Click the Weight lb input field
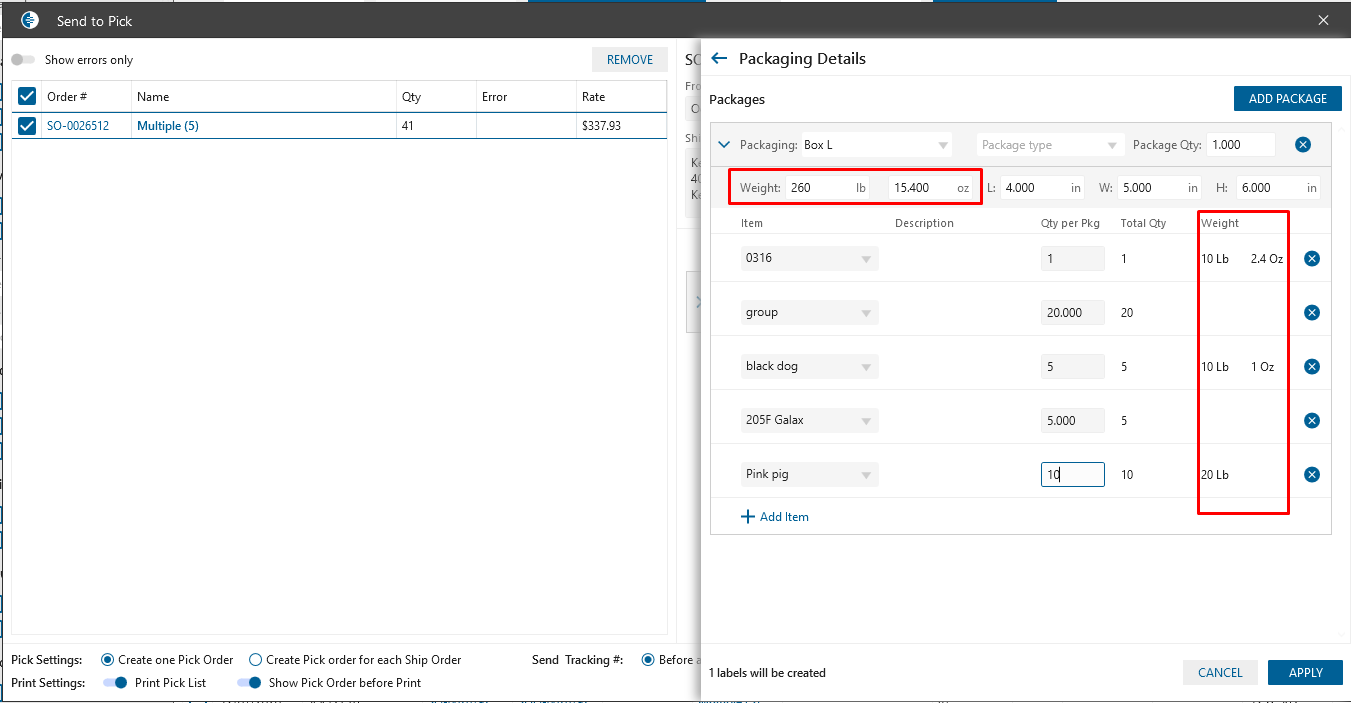1351x703 pixels. click(x=818, y=188)
